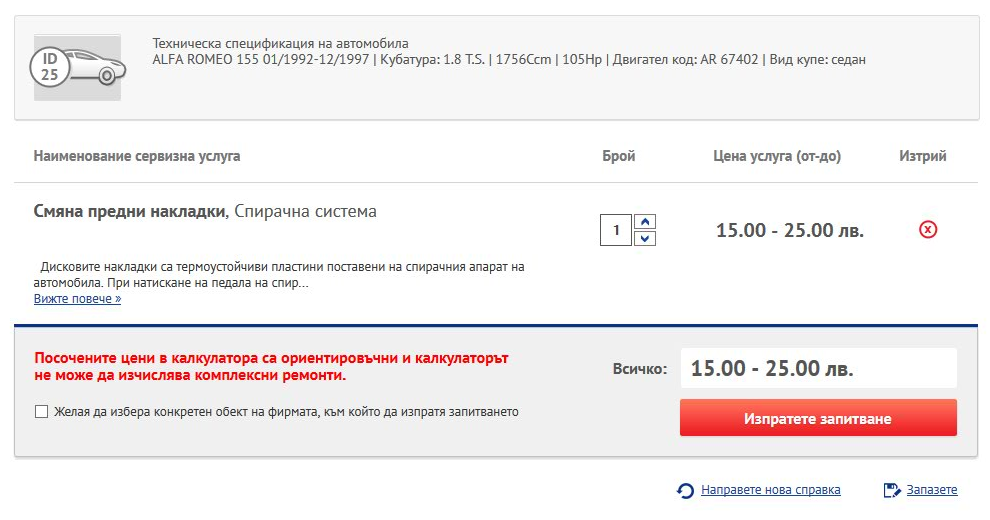
Task: Click the total price field 15.00 - 25.00 лв.
Action: pyautogui.click(x=818, y=368)
